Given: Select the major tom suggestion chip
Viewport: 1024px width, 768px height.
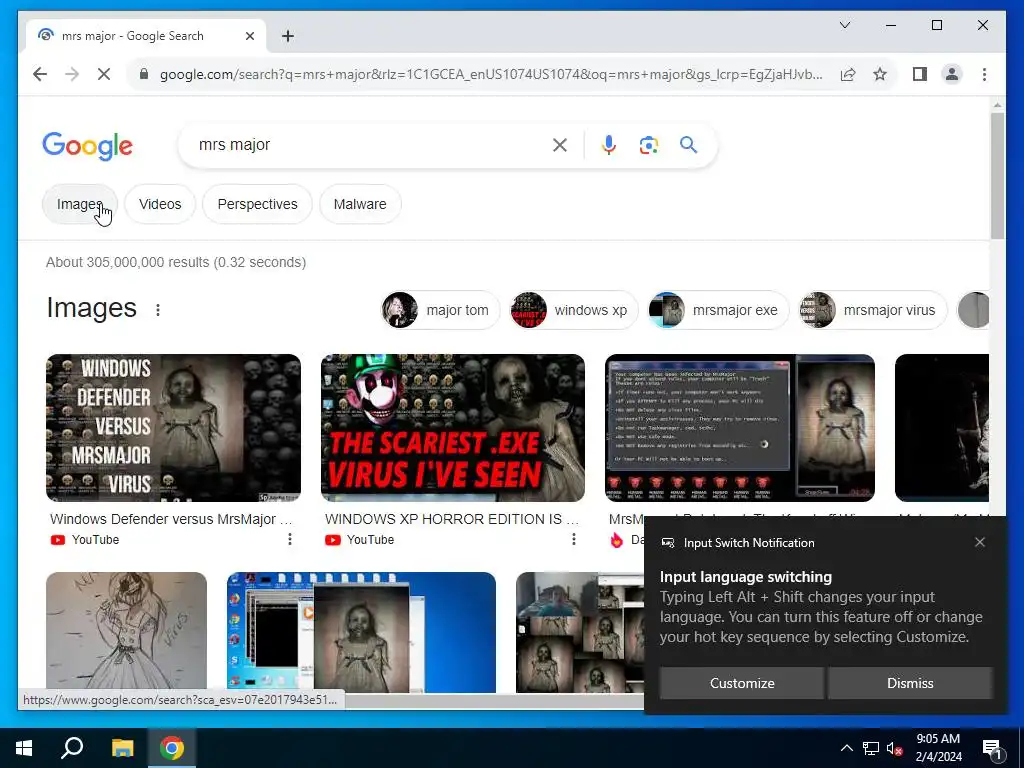Looking at the screenshot, I should tap(441, 310).
